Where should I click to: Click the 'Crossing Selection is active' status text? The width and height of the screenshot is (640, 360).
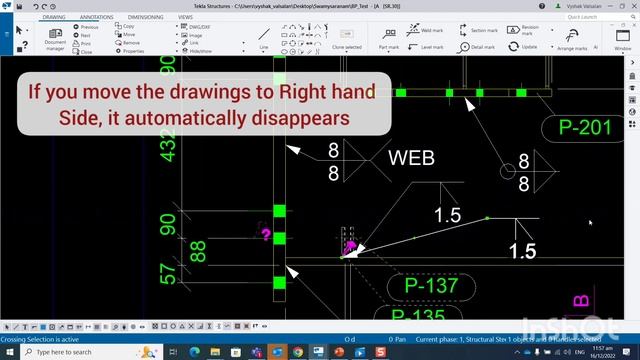pos(40,339)
